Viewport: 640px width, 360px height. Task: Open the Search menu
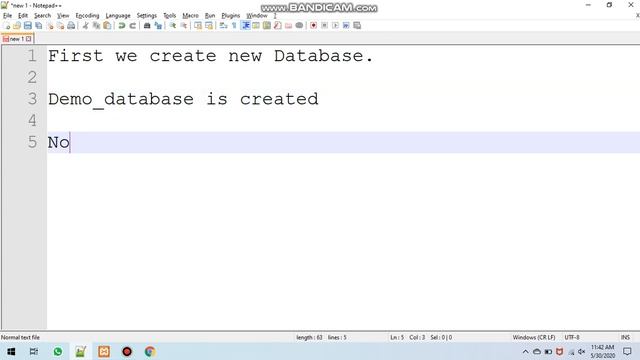click(x=42, y=16)
